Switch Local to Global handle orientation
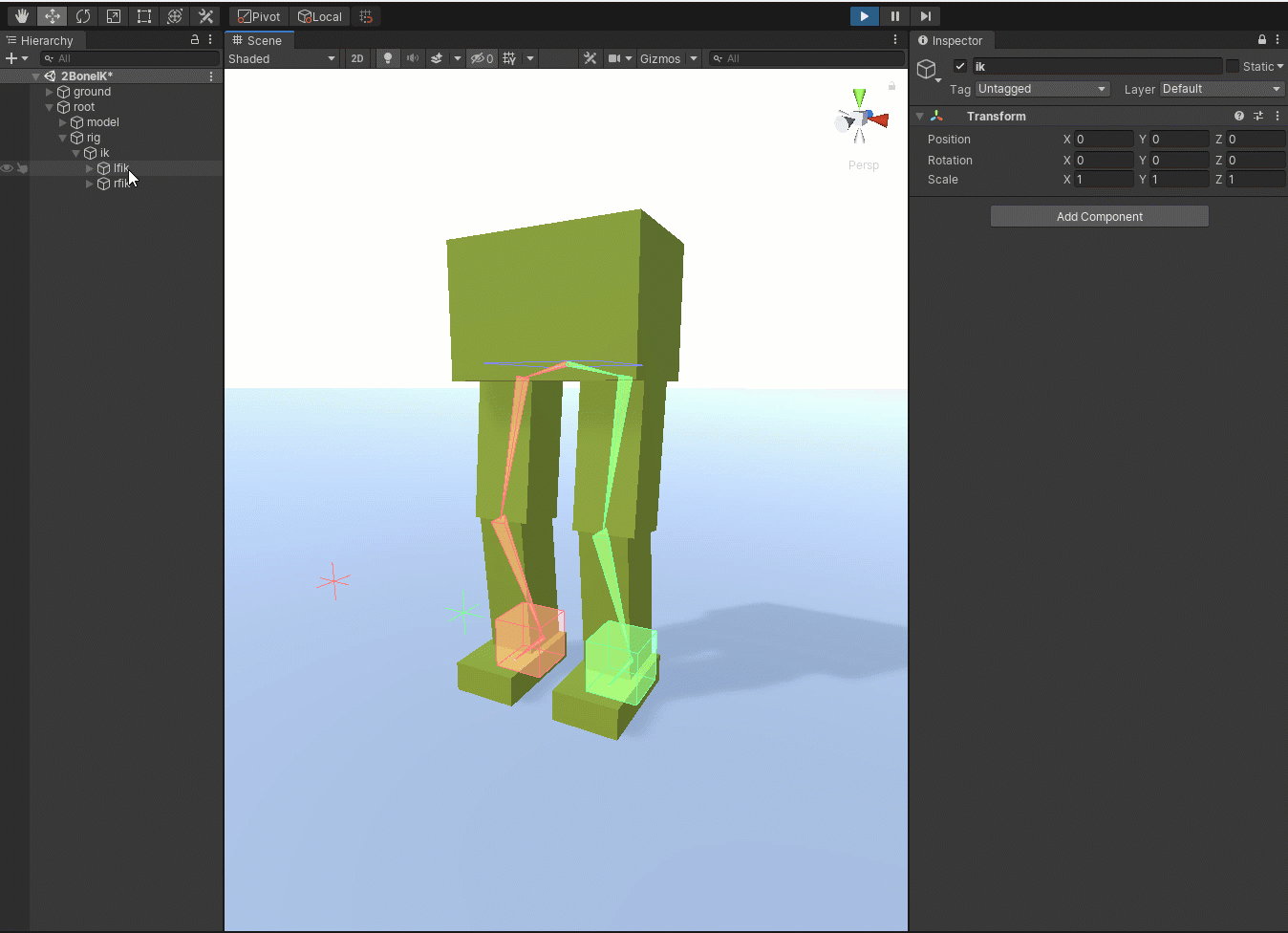Image resolution: width=1288 pixels, height=933 pixels. click(x=320, y=16)
